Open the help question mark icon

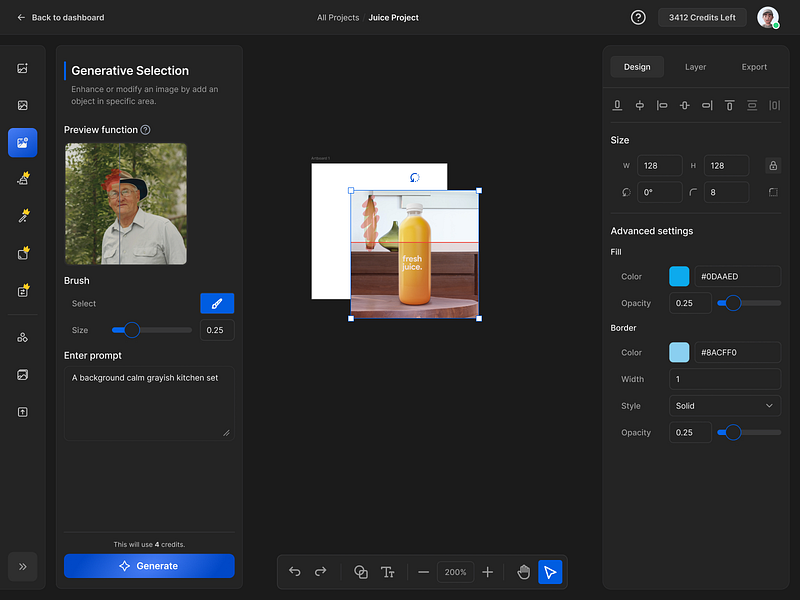638,17
